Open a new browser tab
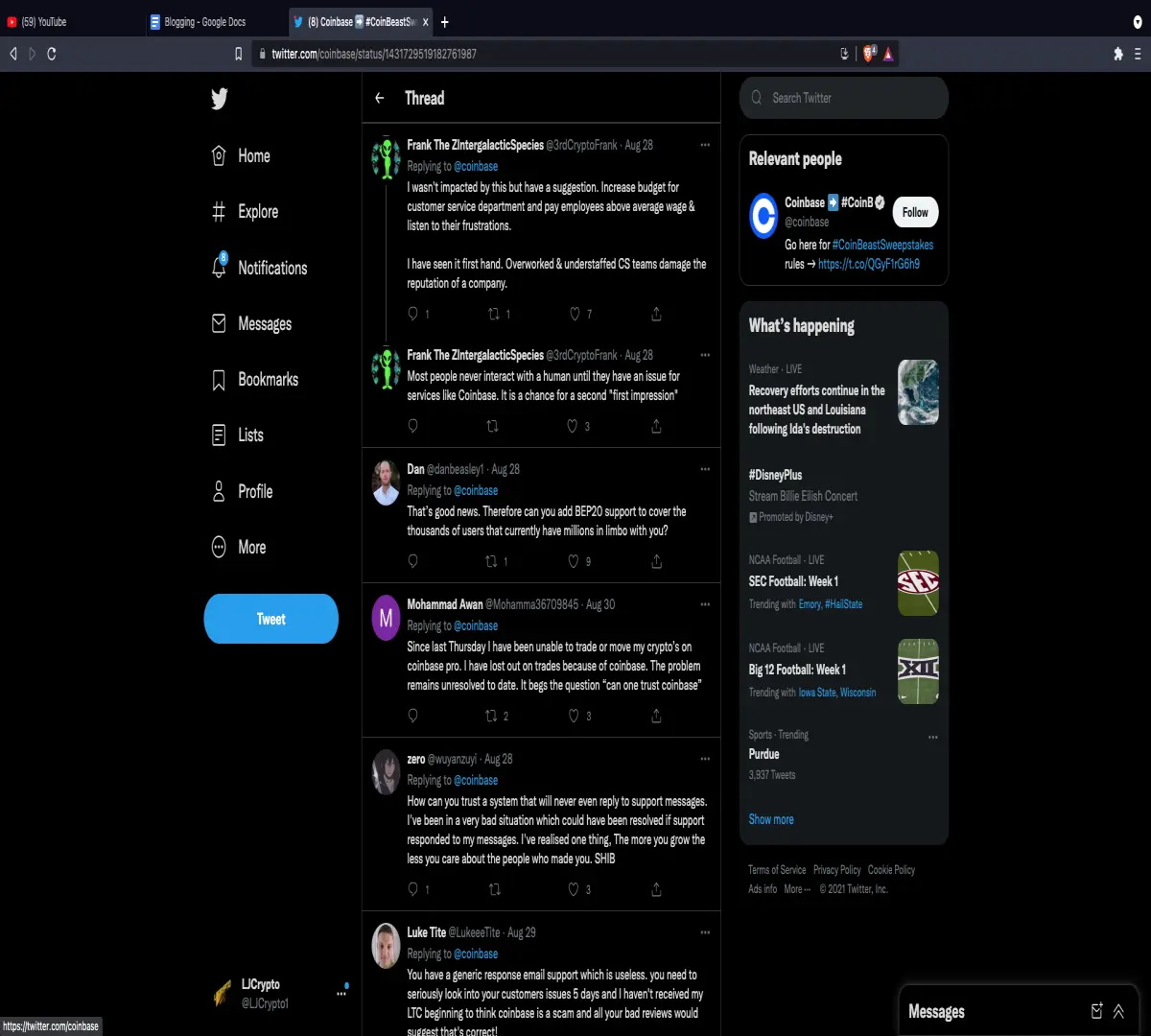This screenshot has width=1151, height=1036. (x=444, y=22)
